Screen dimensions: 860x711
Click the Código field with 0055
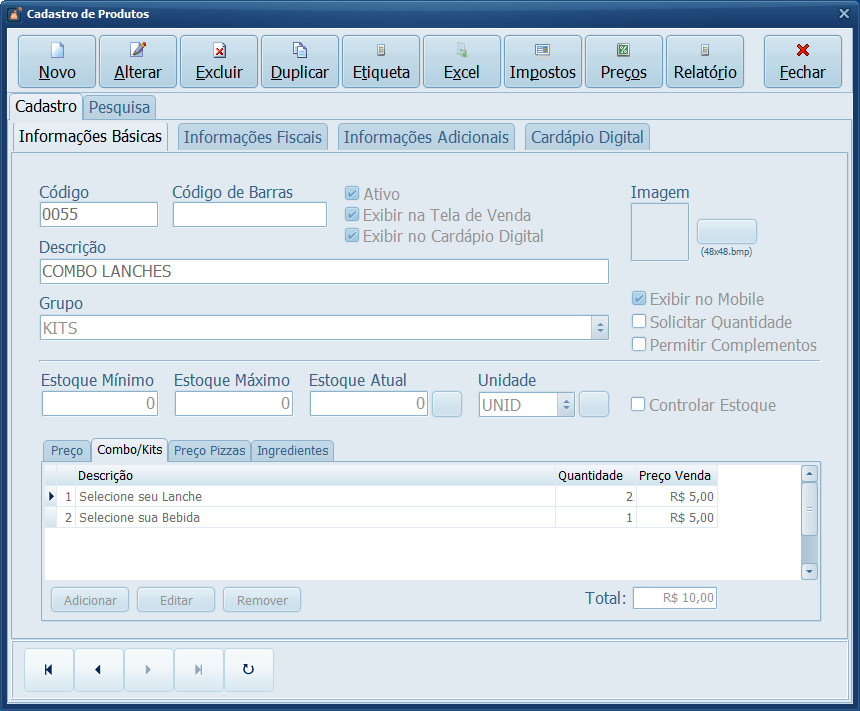click(99, 215)
